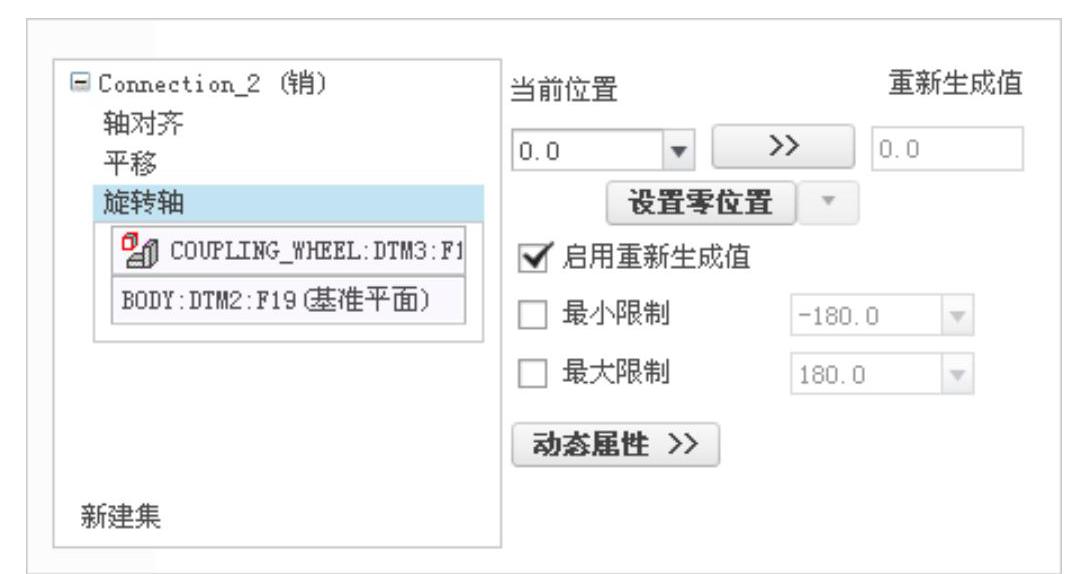Click the 重新生成值 0.0 field

947,149
